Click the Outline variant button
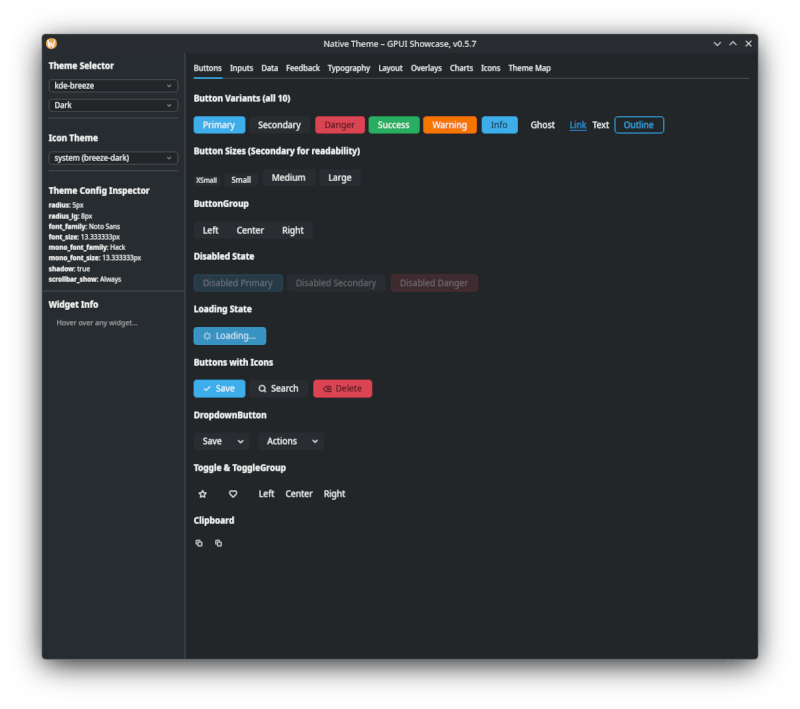The image size is (800, 709). click(x=639, y=125)
